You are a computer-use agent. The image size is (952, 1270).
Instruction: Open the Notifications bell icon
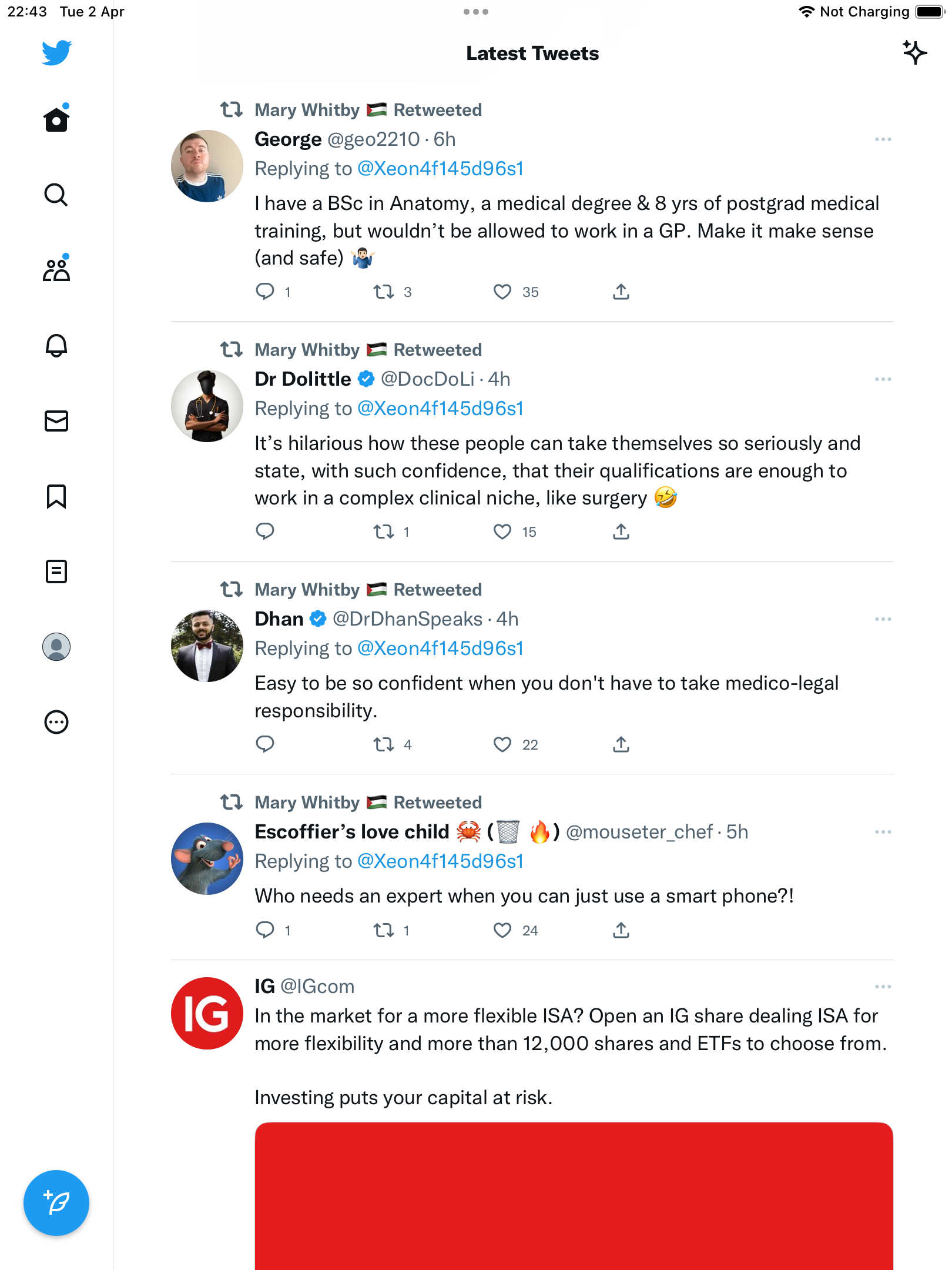(56, 345)
